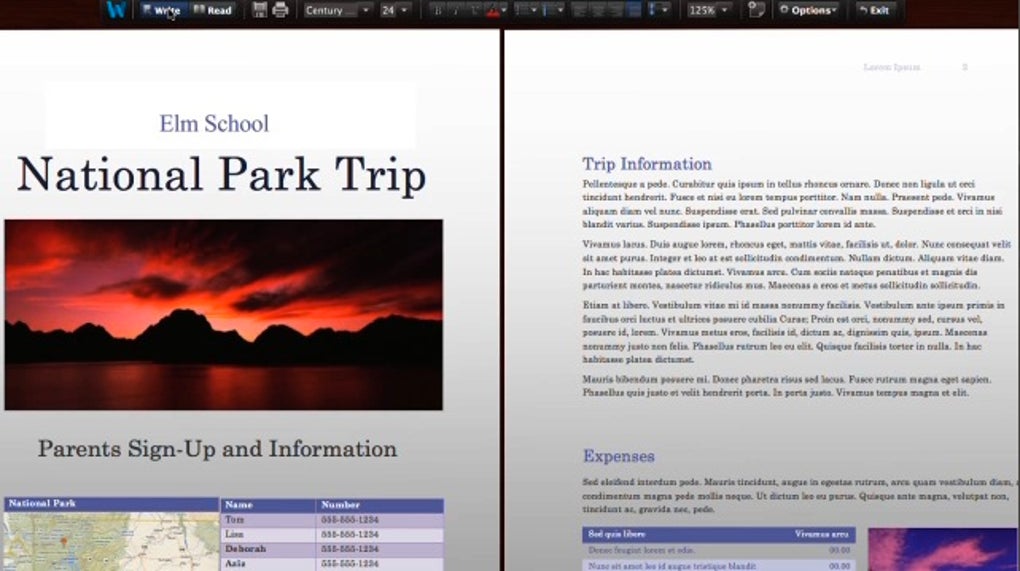The image size is (1020, 571).
Task: Click the 'Sed quis libero' table header
Action: point(617,534)
